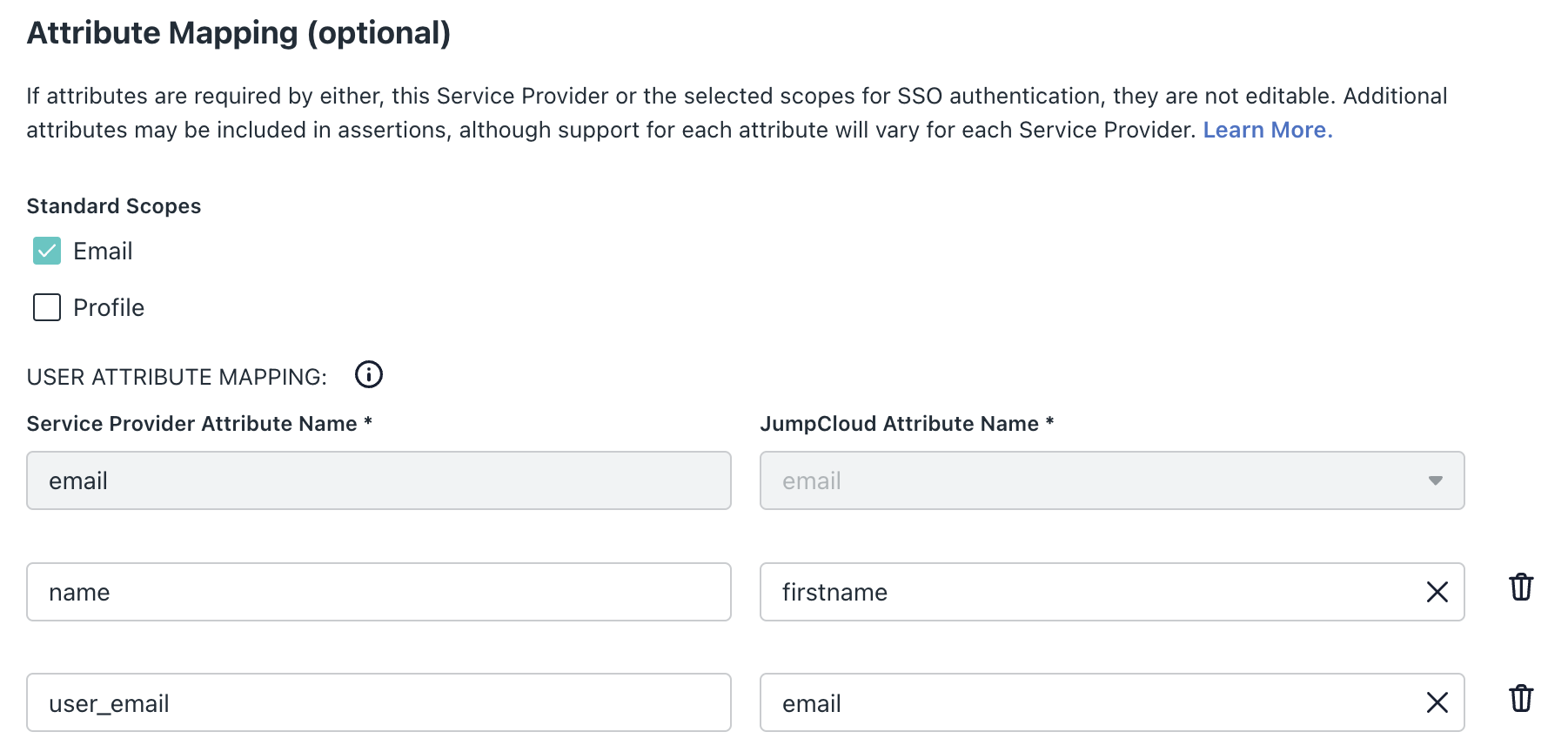Open the email dropdown in the user_email row
This screenshot has height=752, width=1568.
click(x=1088, y=702)
